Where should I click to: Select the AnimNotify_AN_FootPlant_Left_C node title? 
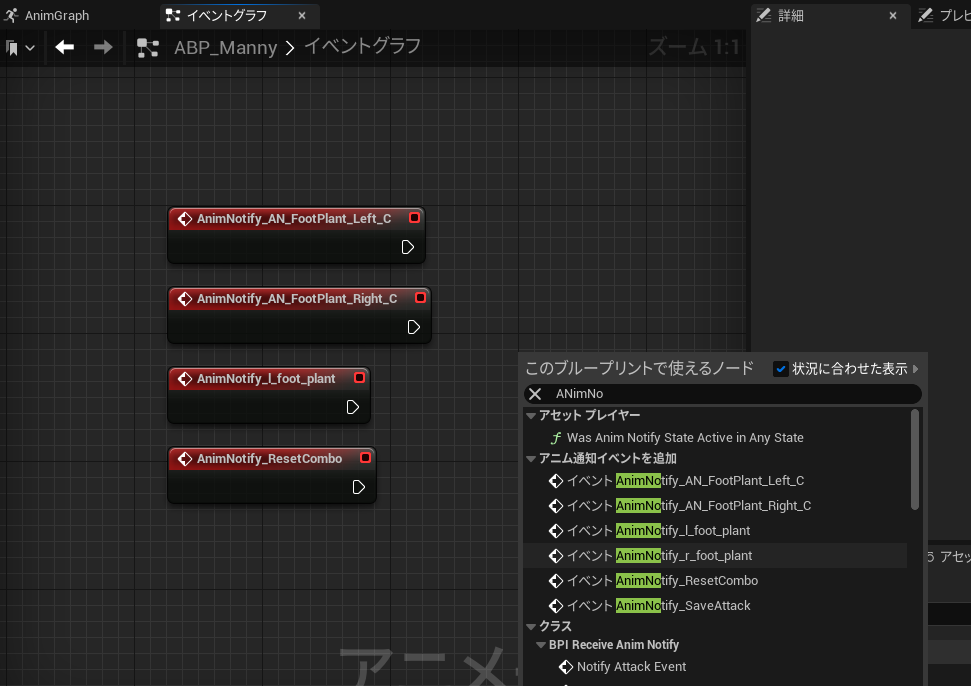coord(294,219)
